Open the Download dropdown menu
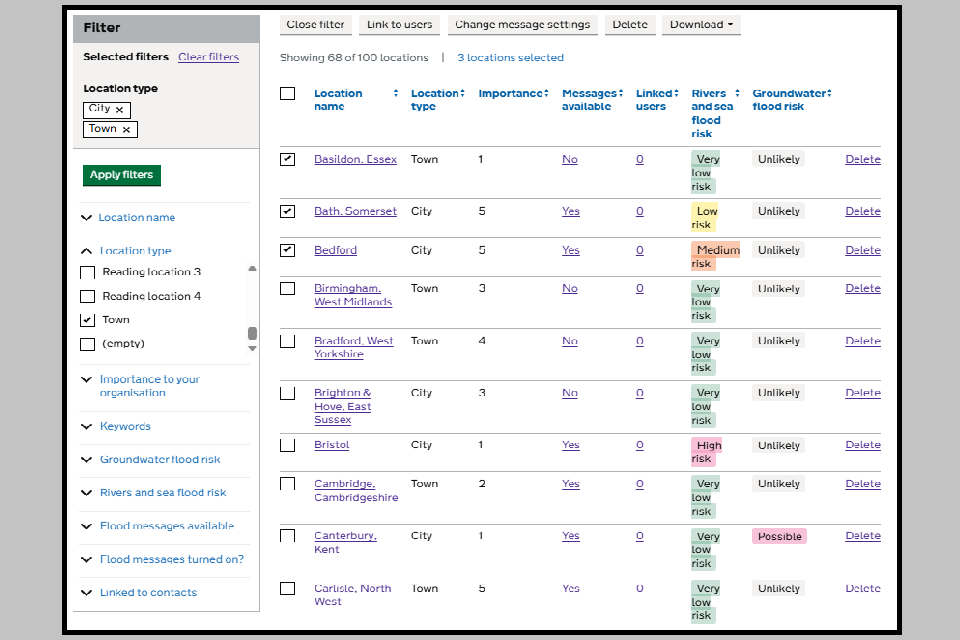Image resolution: width=960 pixels, height=640 pixels. [701, 25]
